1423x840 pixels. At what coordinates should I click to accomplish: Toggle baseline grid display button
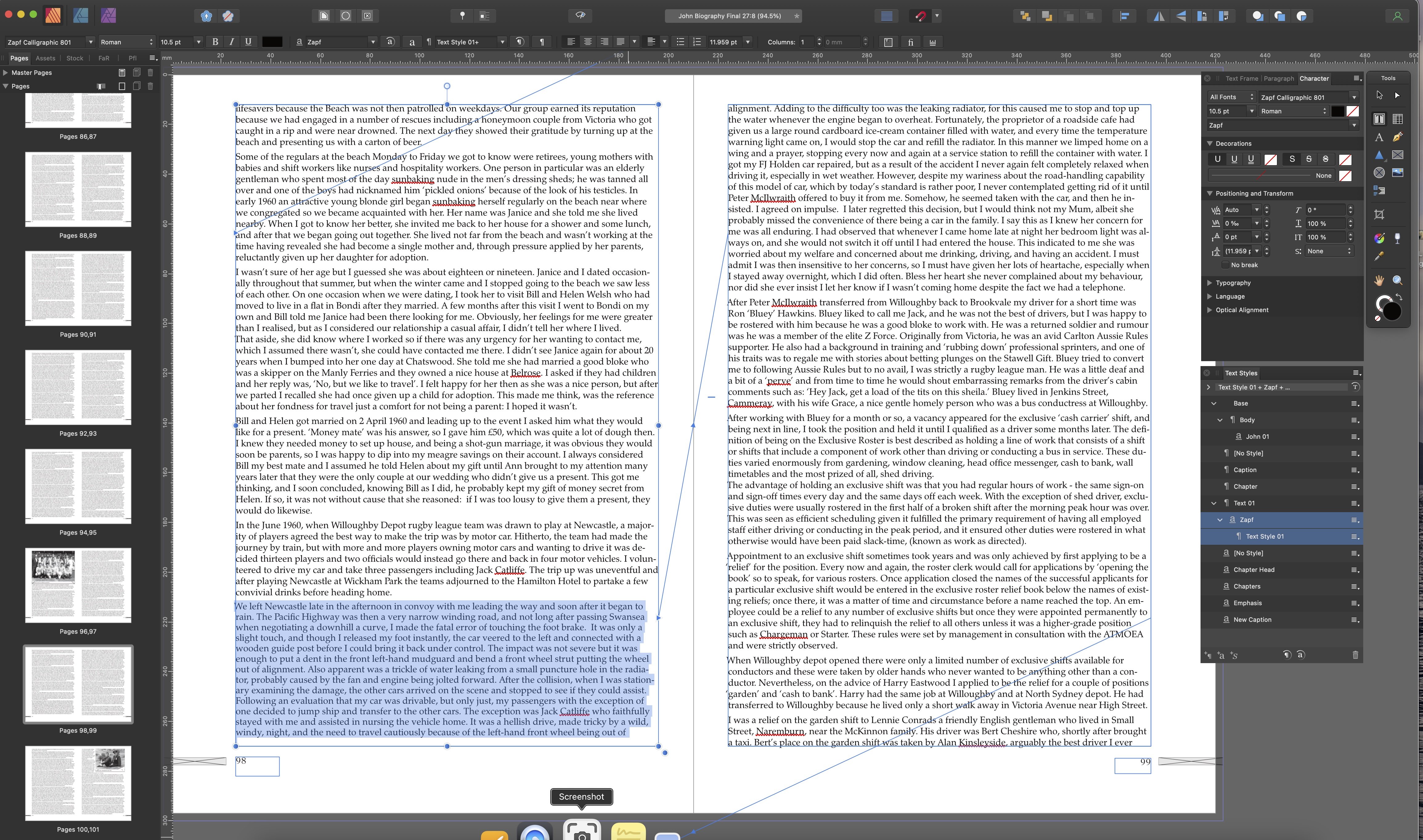click(887, 16)
